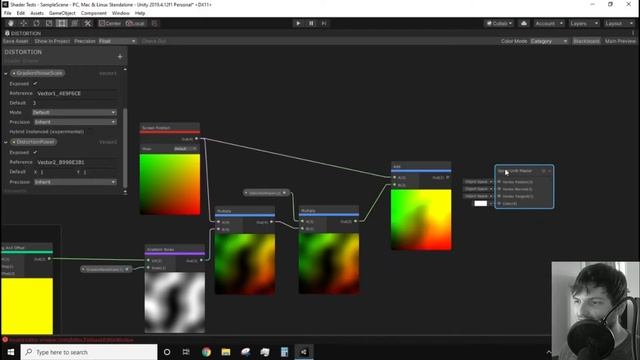Screen dimensions: 640x360
Task: Add a new property with plus icon
Action: 120,57
